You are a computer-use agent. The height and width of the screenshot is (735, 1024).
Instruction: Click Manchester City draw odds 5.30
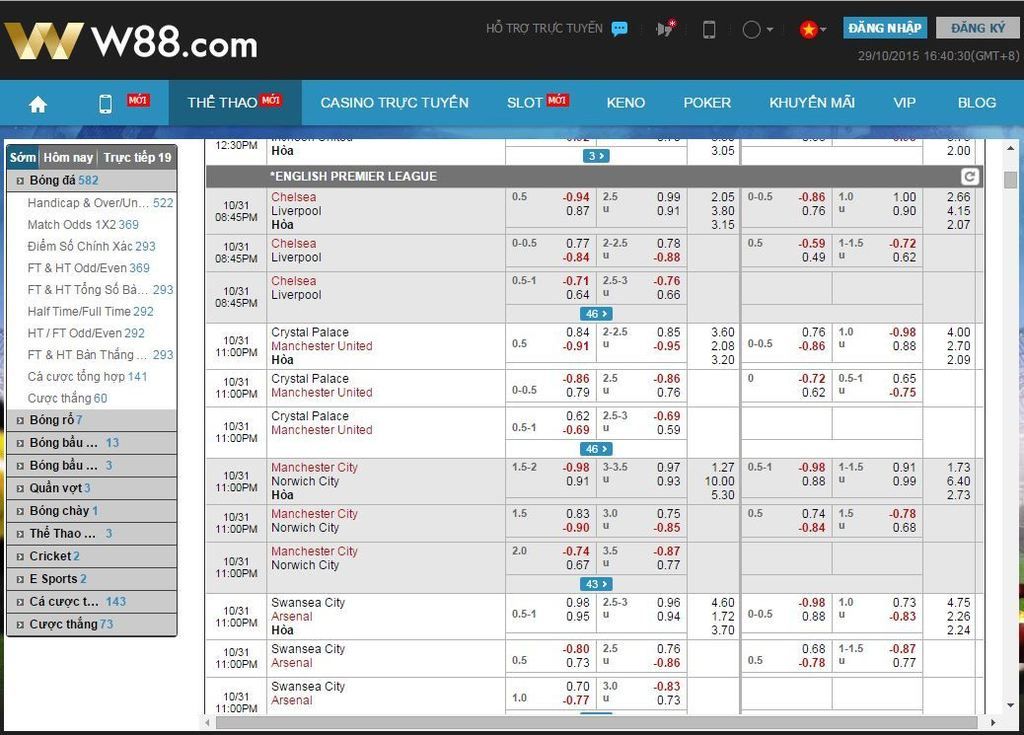(723, 495)
